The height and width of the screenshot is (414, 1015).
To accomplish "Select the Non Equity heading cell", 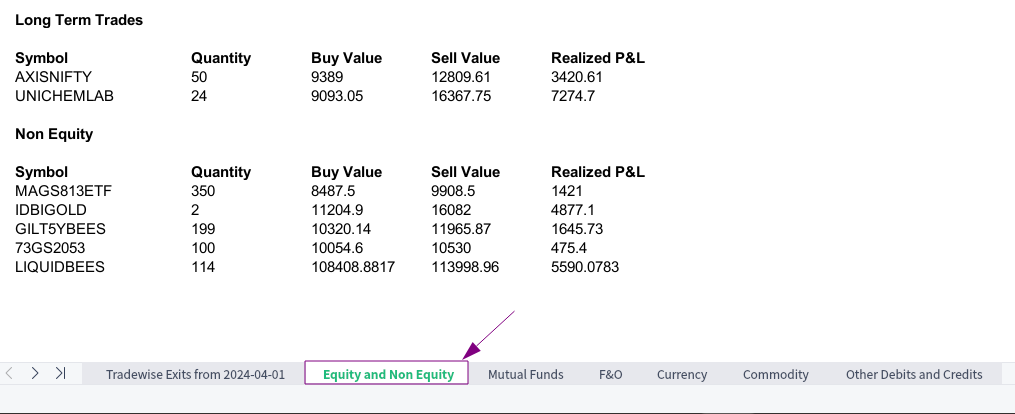I will click(x=54, y=134).
